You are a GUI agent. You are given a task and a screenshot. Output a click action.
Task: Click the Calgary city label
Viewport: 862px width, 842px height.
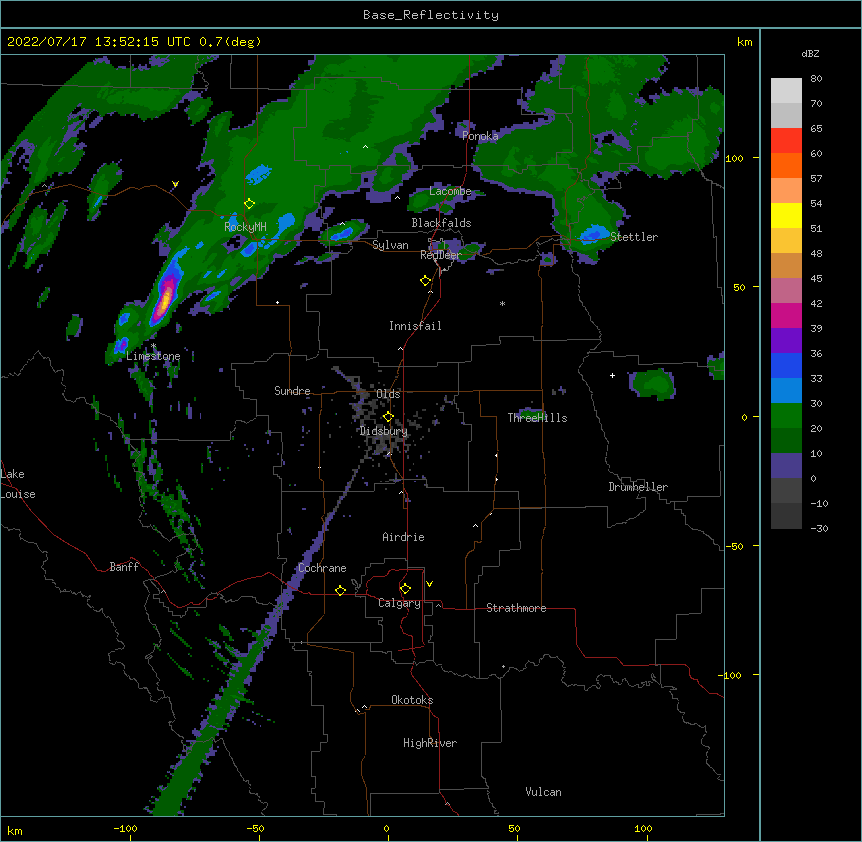click(399, 603)
